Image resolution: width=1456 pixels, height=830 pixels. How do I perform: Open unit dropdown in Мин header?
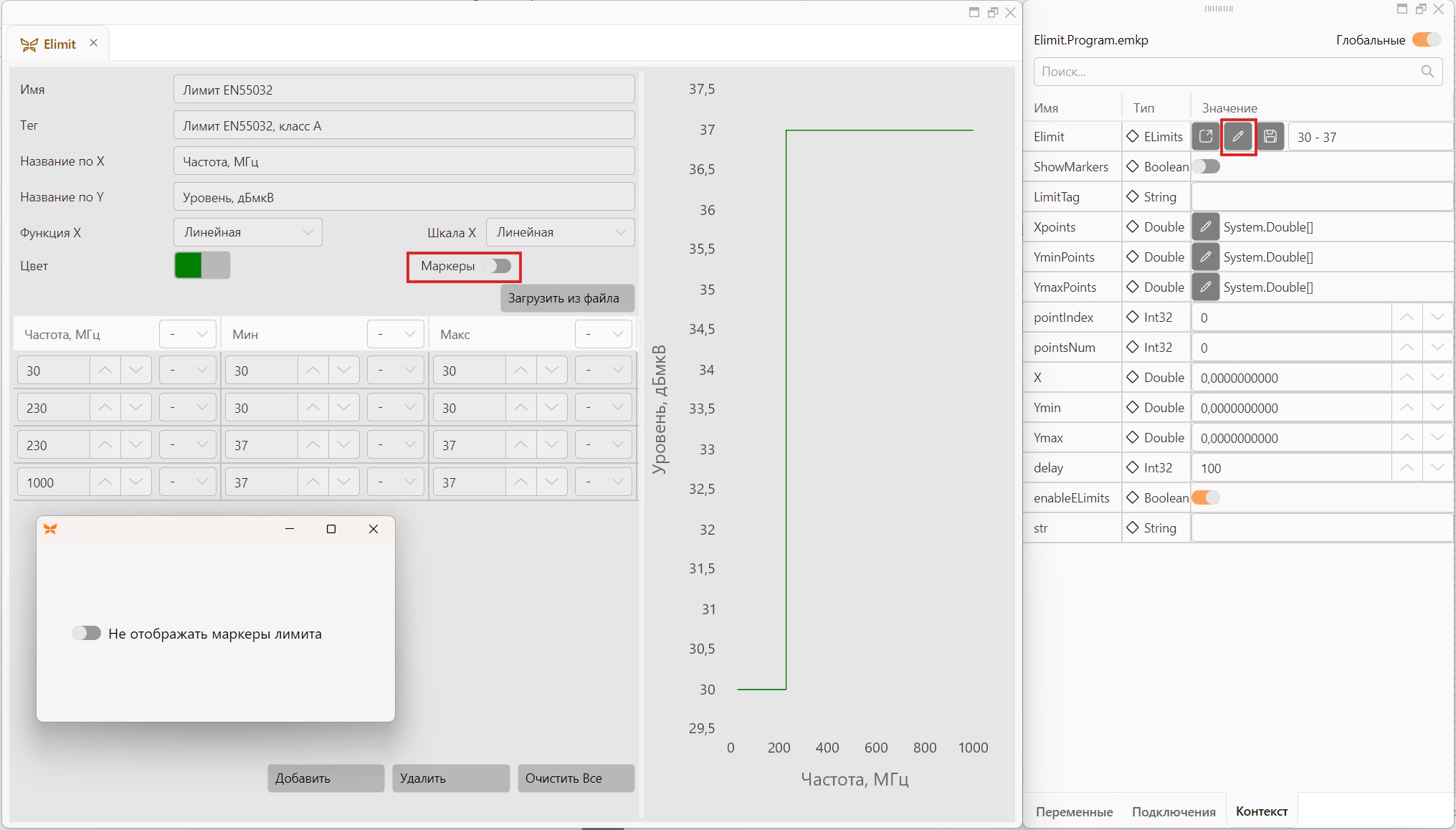pos(395,334)
